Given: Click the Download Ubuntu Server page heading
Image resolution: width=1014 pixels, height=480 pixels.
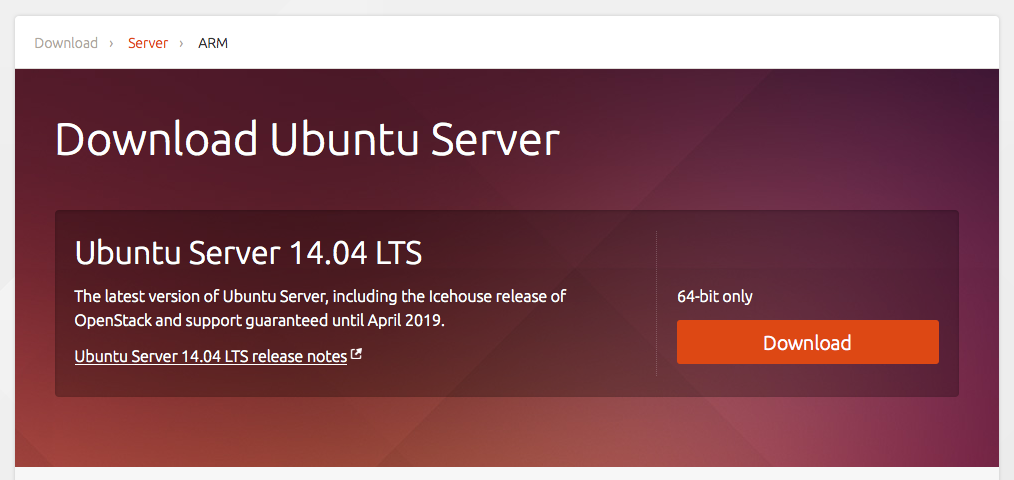Looking at the screenshot, I should (306, 139).
